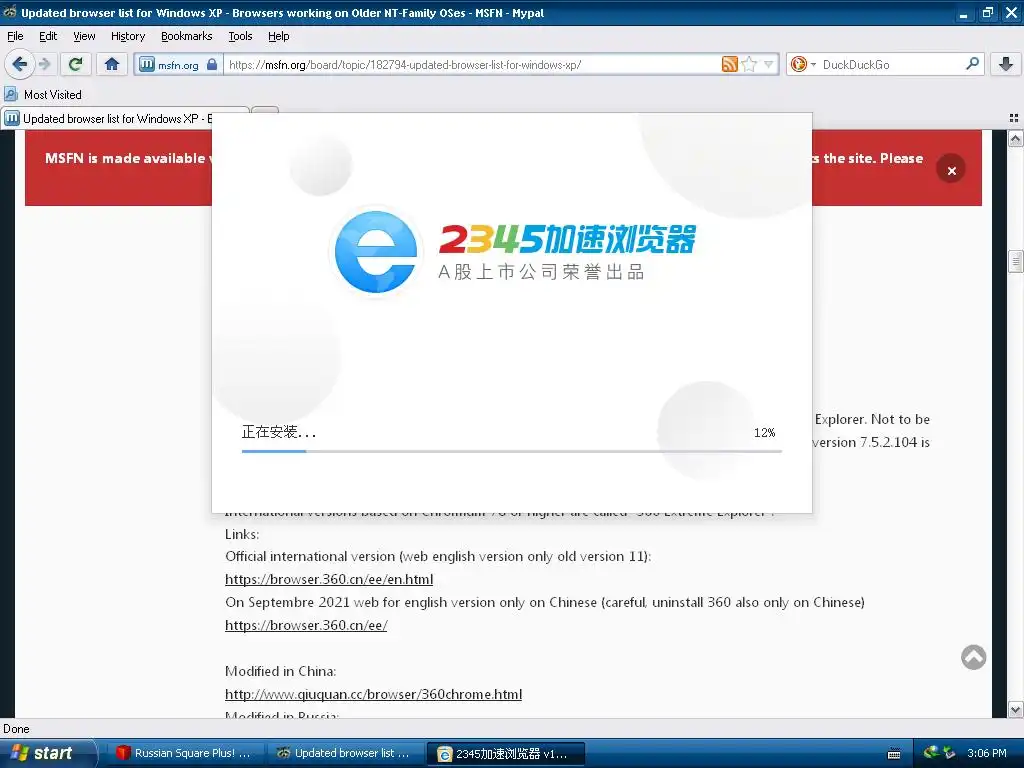Go back using the browser back arrow
The height and width of the screenshot is (768, 1024).
(20, 64)
